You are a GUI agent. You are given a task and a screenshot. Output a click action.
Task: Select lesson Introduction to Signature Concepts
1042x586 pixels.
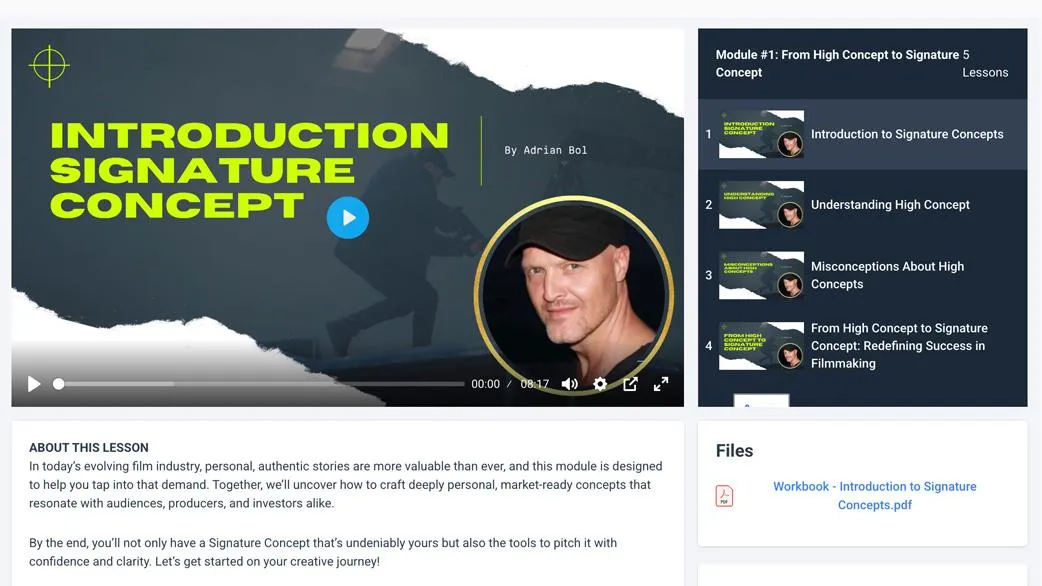863,134
